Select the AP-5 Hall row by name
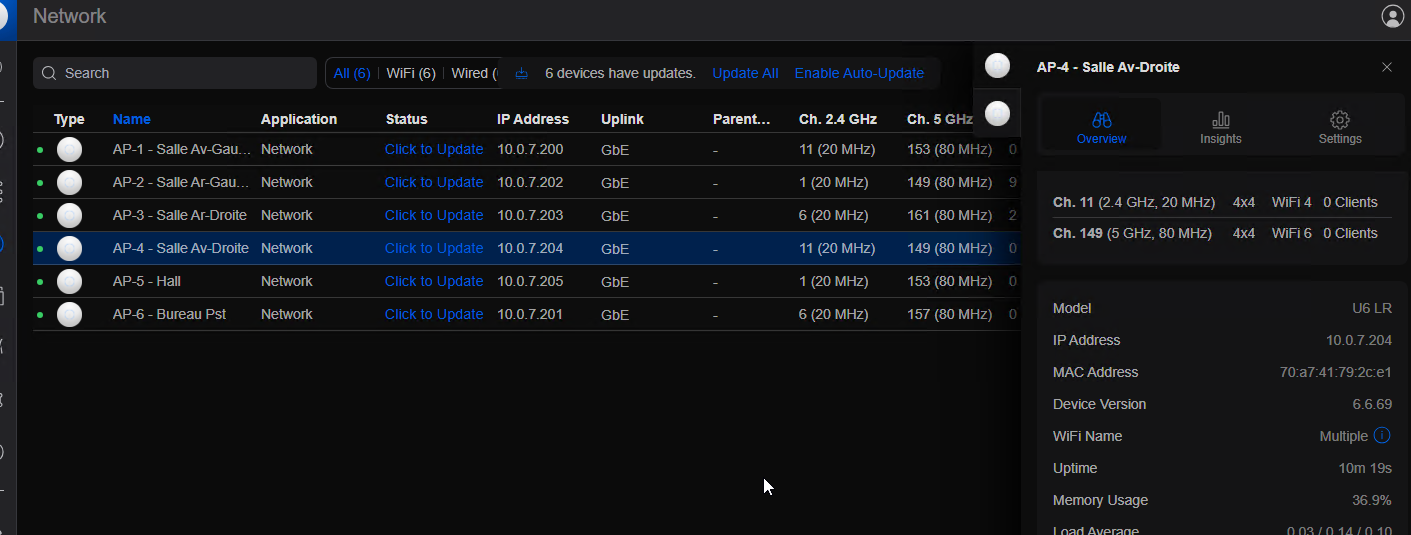1411x535 pixels. tap(146, 281)
